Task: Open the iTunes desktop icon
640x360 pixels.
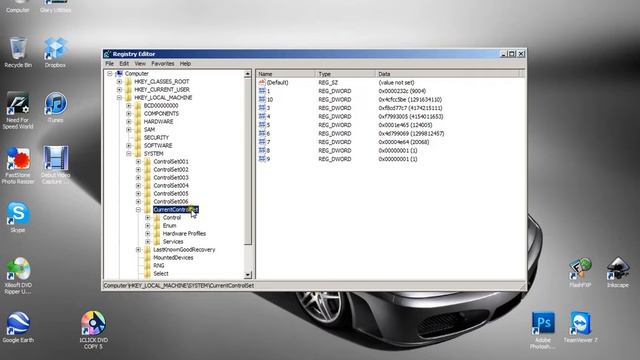Action: point(55,107)
